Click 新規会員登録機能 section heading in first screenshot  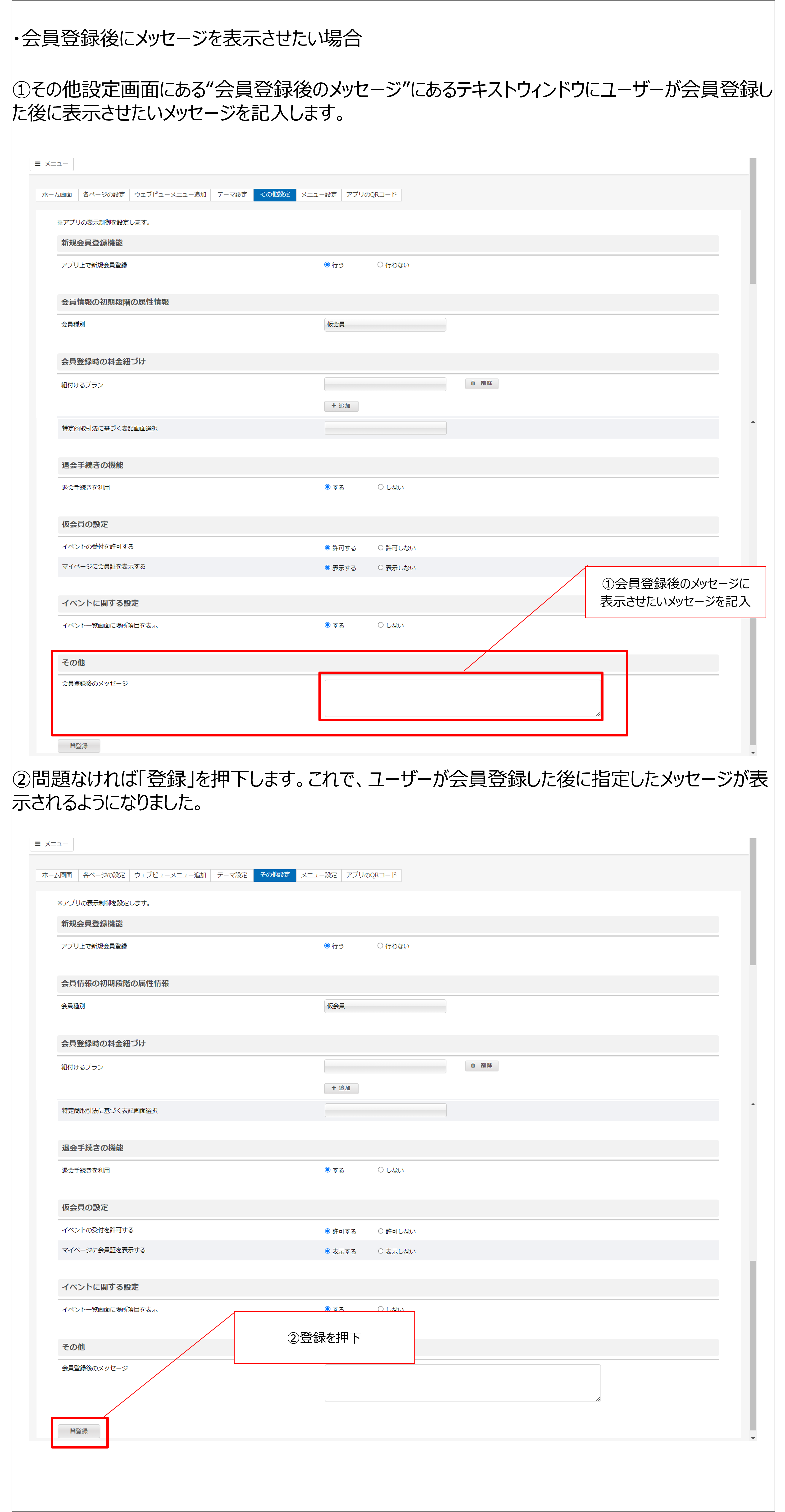[92, 243]
